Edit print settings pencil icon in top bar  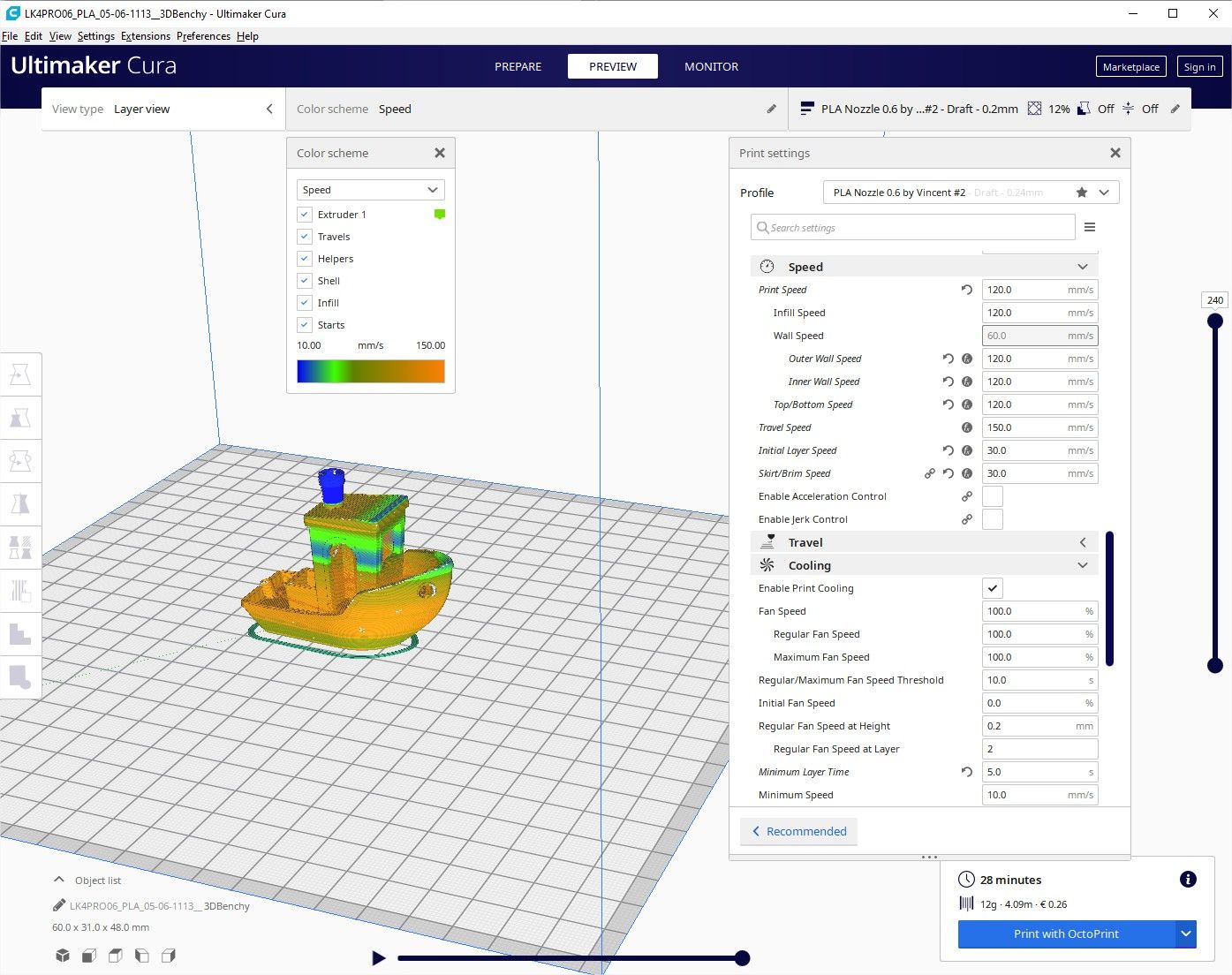click(x=1175, y=109)
